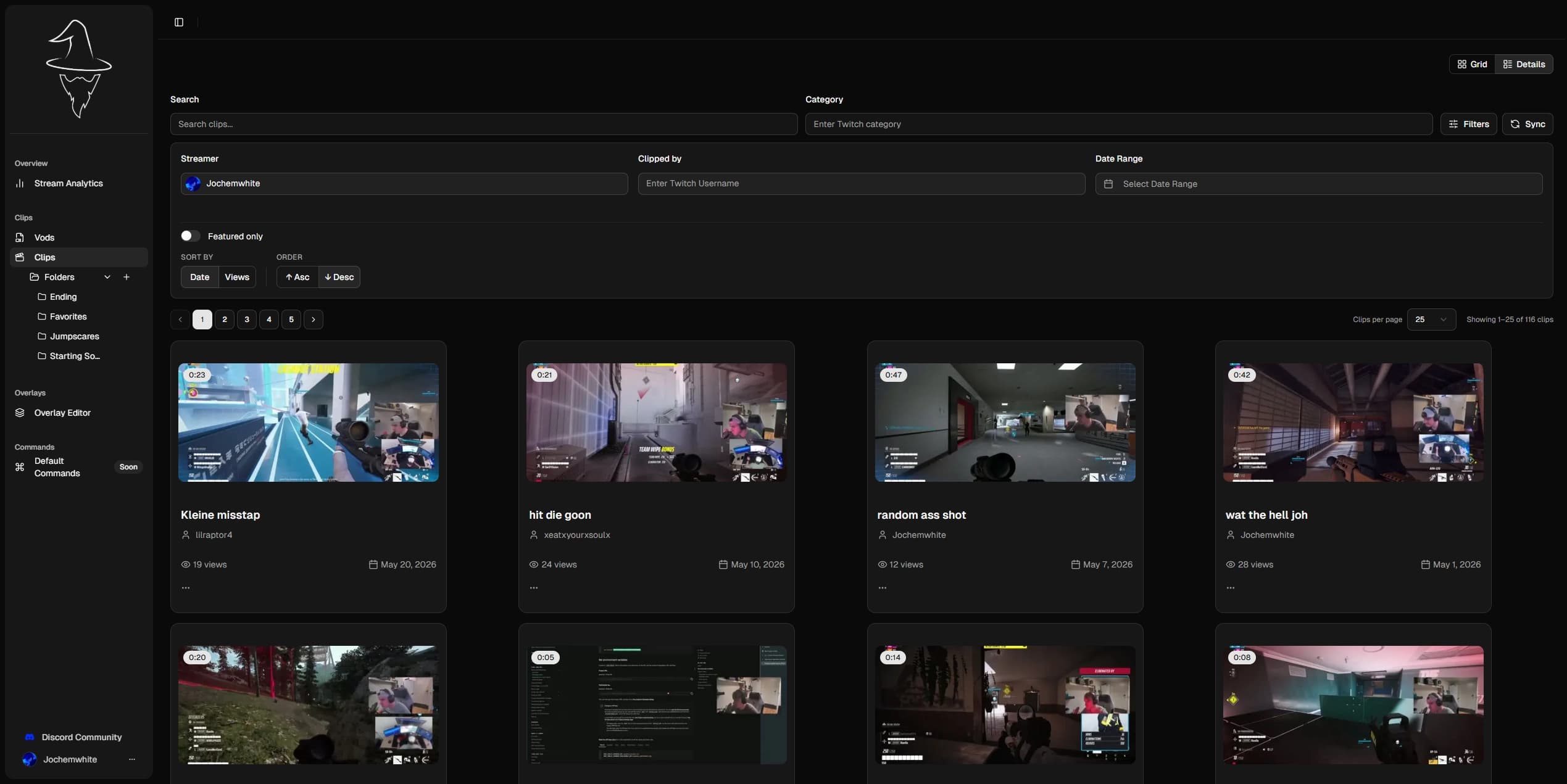Viewport: 1567px width, 784px height.
Task: Open Kleine misstap clip thumbnail
Action: click(x=309, y=423)
